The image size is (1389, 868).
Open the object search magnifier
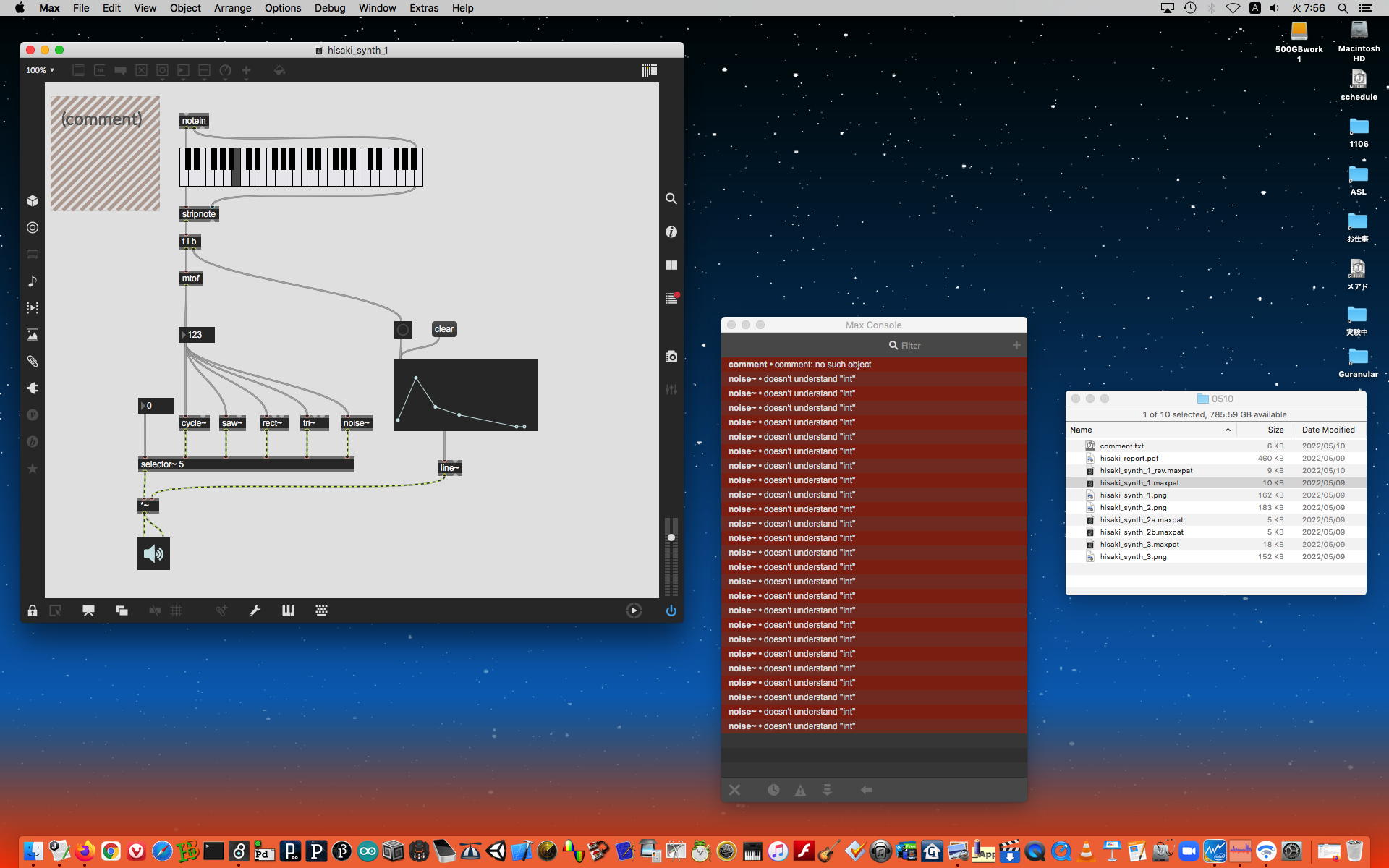coord(671,198)
